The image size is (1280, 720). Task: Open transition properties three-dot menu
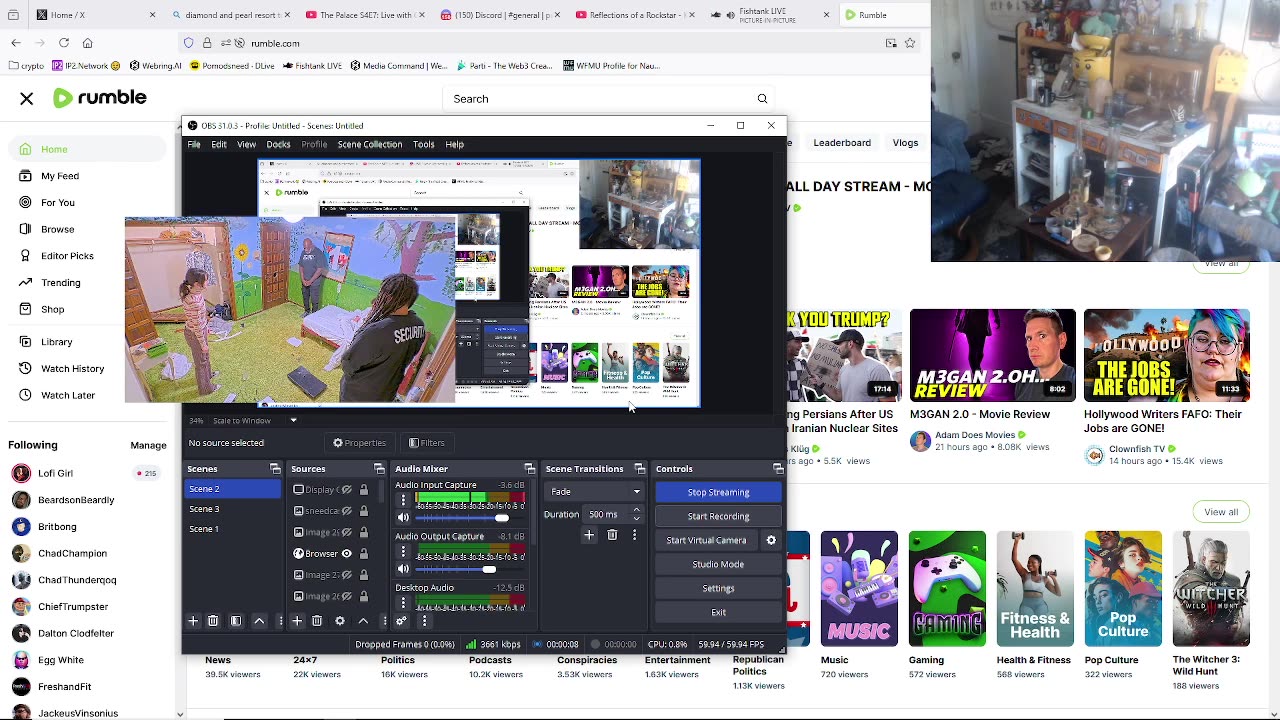(634, 535)
